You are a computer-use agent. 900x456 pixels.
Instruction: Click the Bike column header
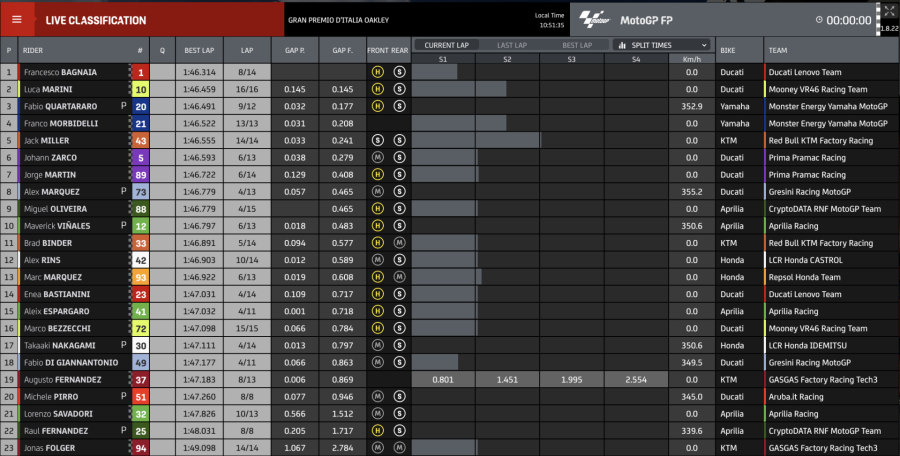[x=728, y=51]
